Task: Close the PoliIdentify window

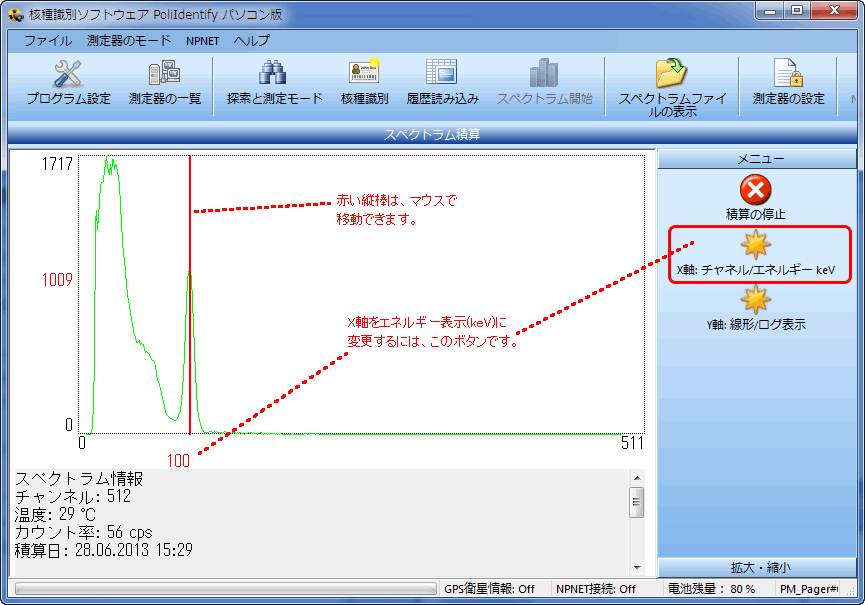Action: (x=834, y=10)
